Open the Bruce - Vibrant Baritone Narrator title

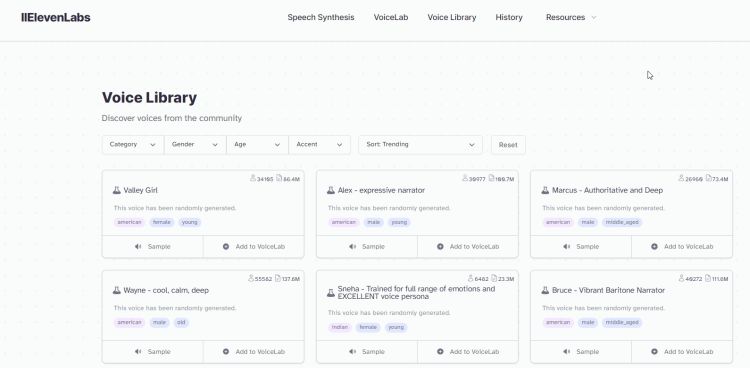608,290
